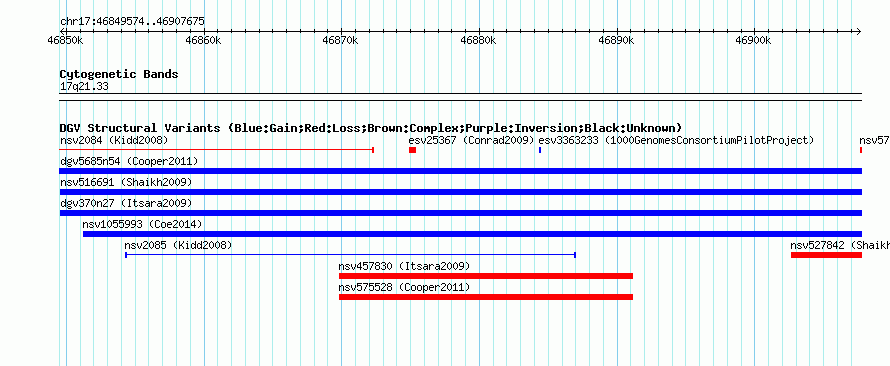Select the blue nsv516691 gain bar
Viewport: 890px width, 366px height.
(461, 192)
